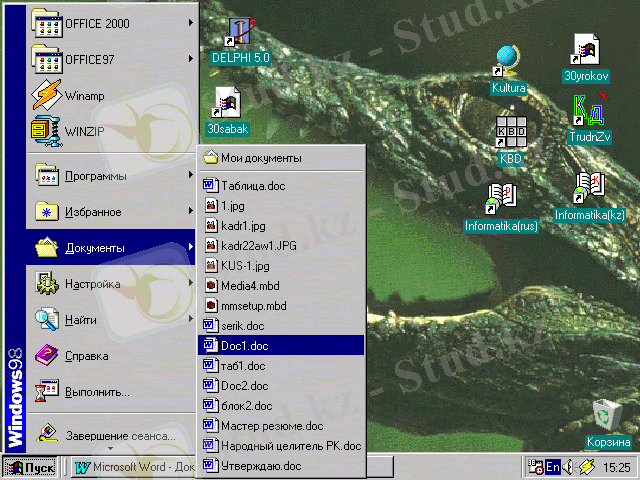Expand the Избранное submenu arrow
This screenshot has height=480, width=640.
pyautogui.click(x=191, y=211)
